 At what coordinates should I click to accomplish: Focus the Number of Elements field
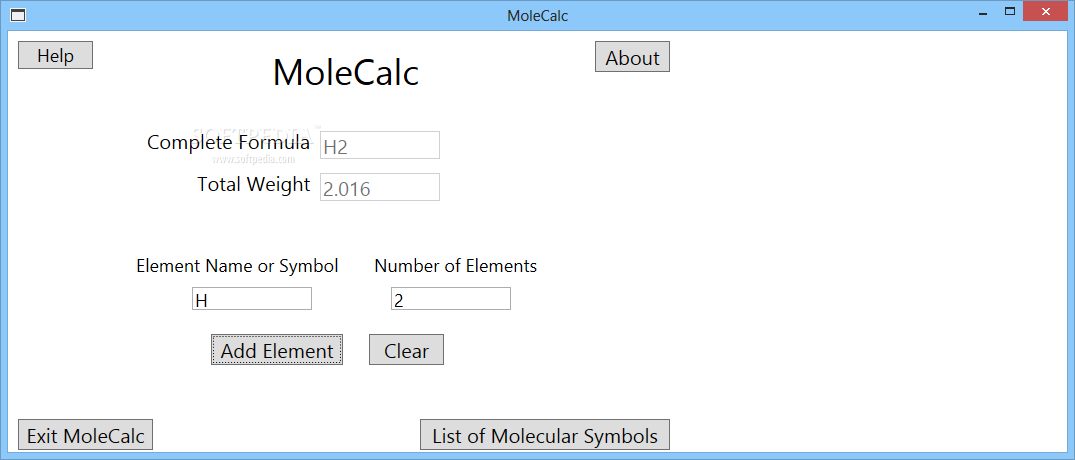pos(451,299)
